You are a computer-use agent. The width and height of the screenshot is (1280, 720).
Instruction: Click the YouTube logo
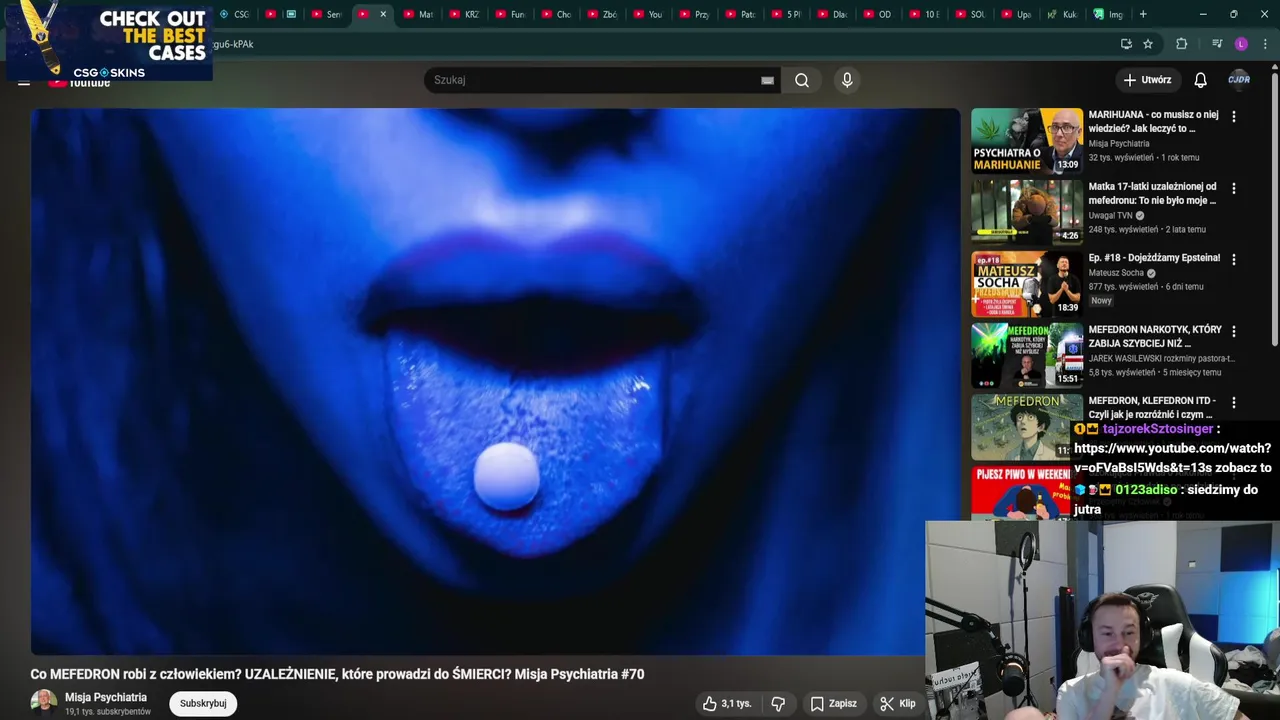[x=80, y=83]
